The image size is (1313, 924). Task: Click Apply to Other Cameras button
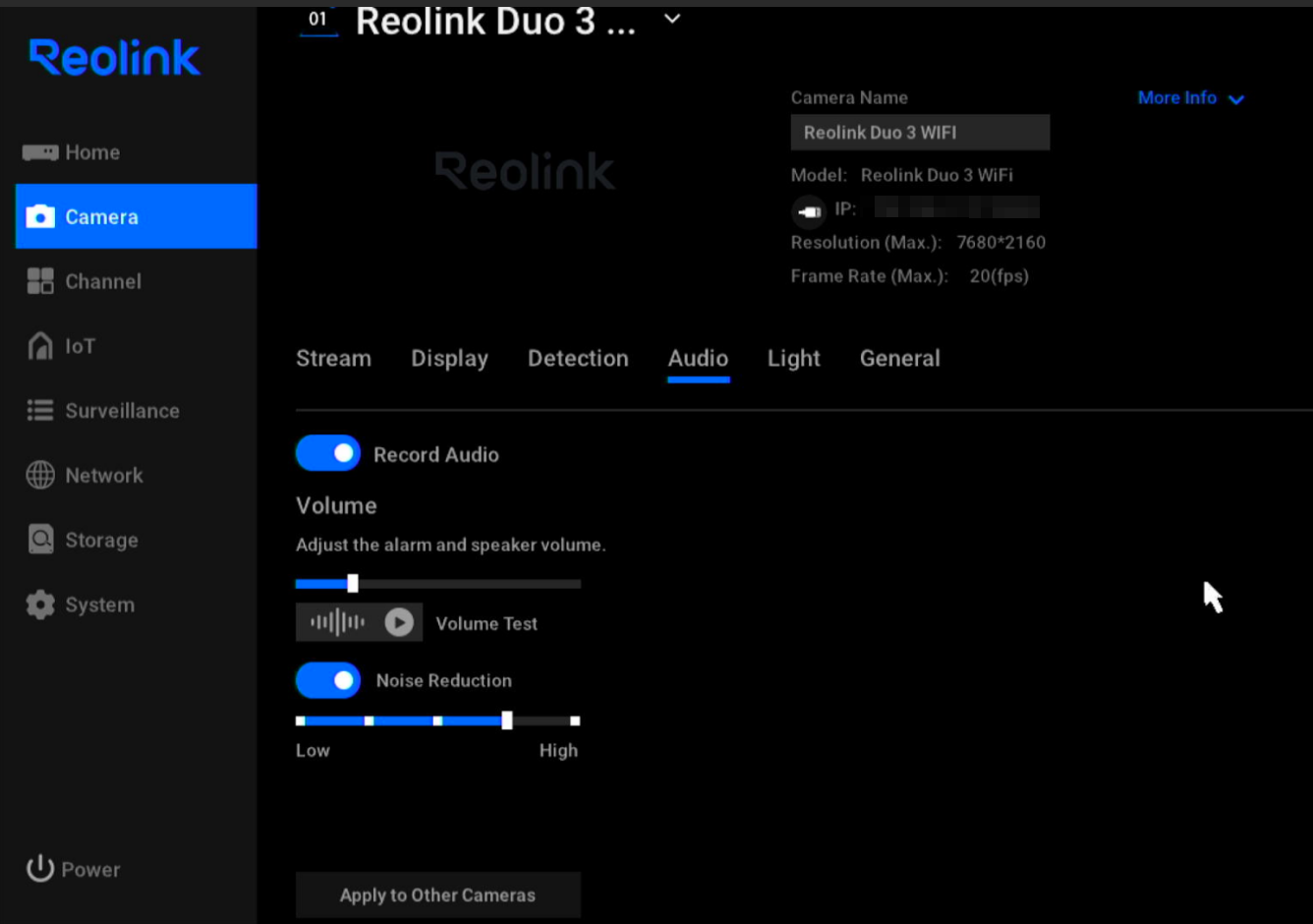click(x=438, y=895)
